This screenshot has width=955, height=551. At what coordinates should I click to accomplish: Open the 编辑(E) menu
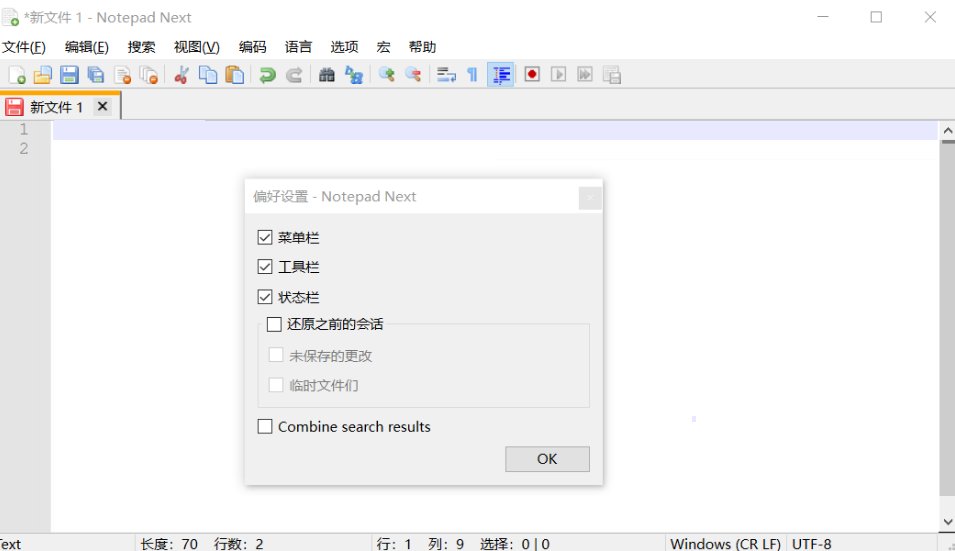[x=86, y=47]
